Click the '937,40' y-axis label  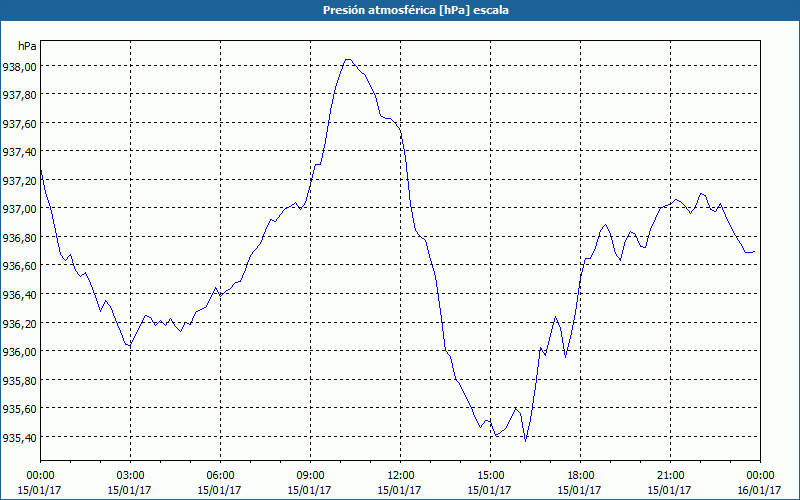point(18,152)
